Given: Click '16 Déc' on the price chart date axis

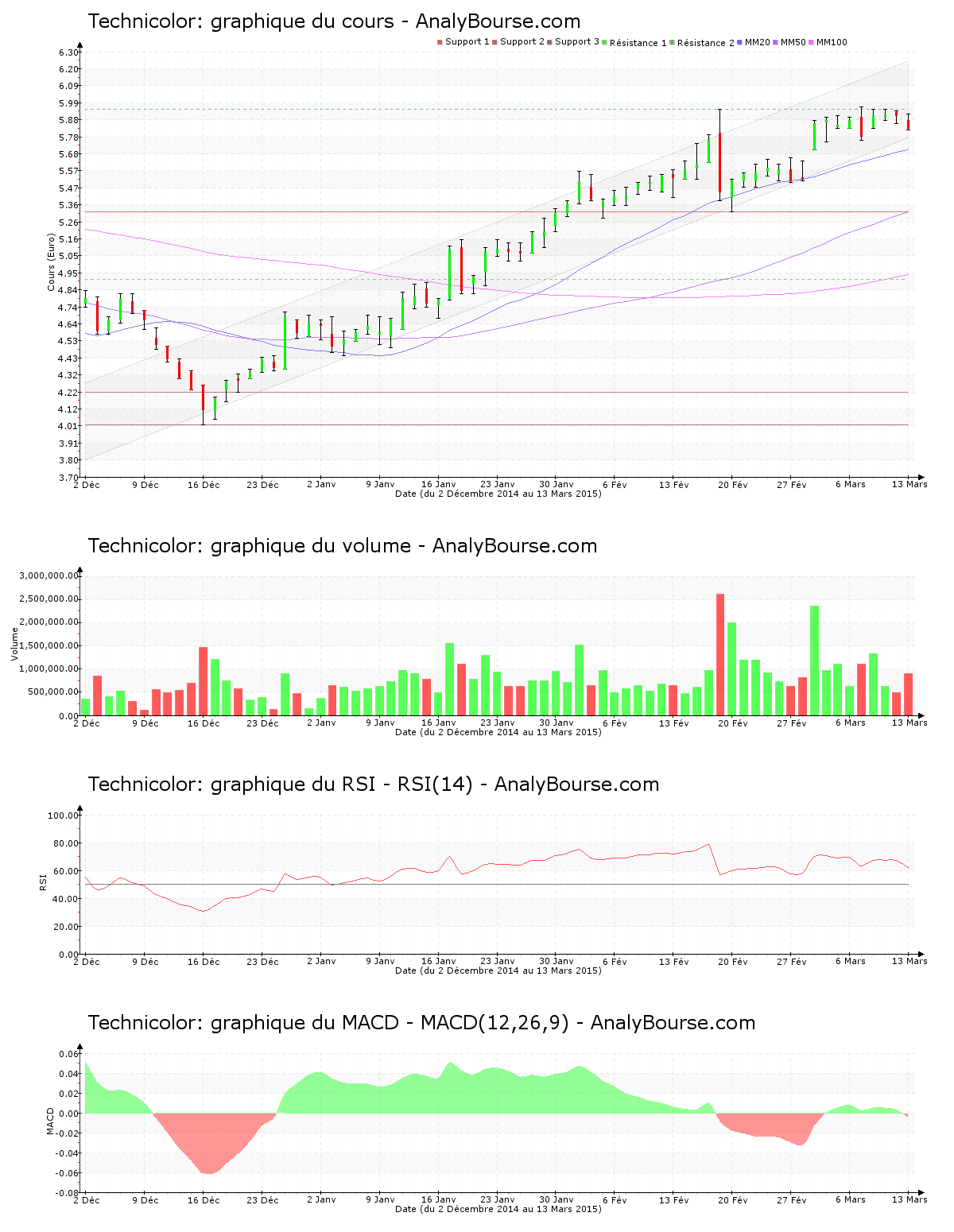Looking at the screenshot, I should click(204, 485).
